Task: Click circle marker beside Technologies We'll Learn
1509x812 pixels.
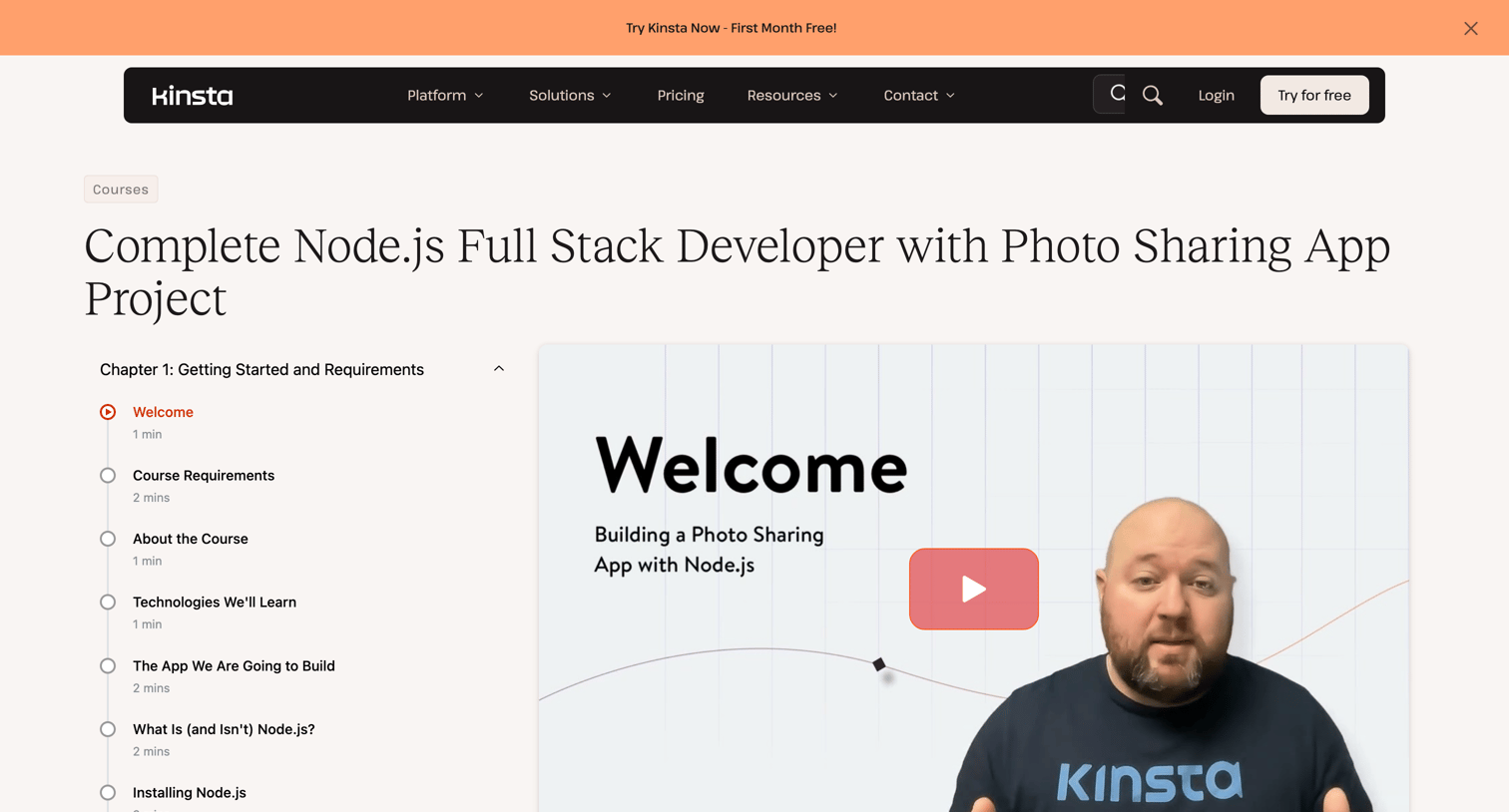Action: 108,603
